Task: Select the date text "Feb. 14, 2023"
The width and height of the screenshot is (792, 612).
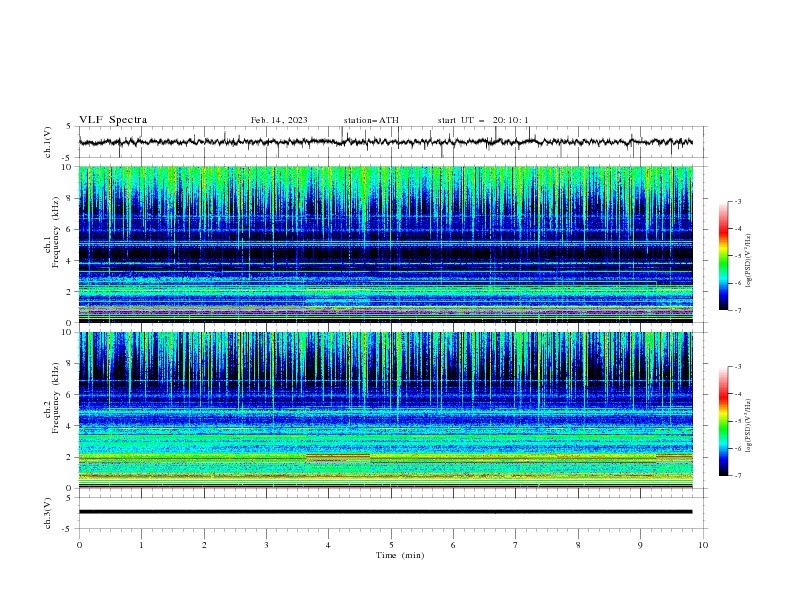Action: point(279,120)
